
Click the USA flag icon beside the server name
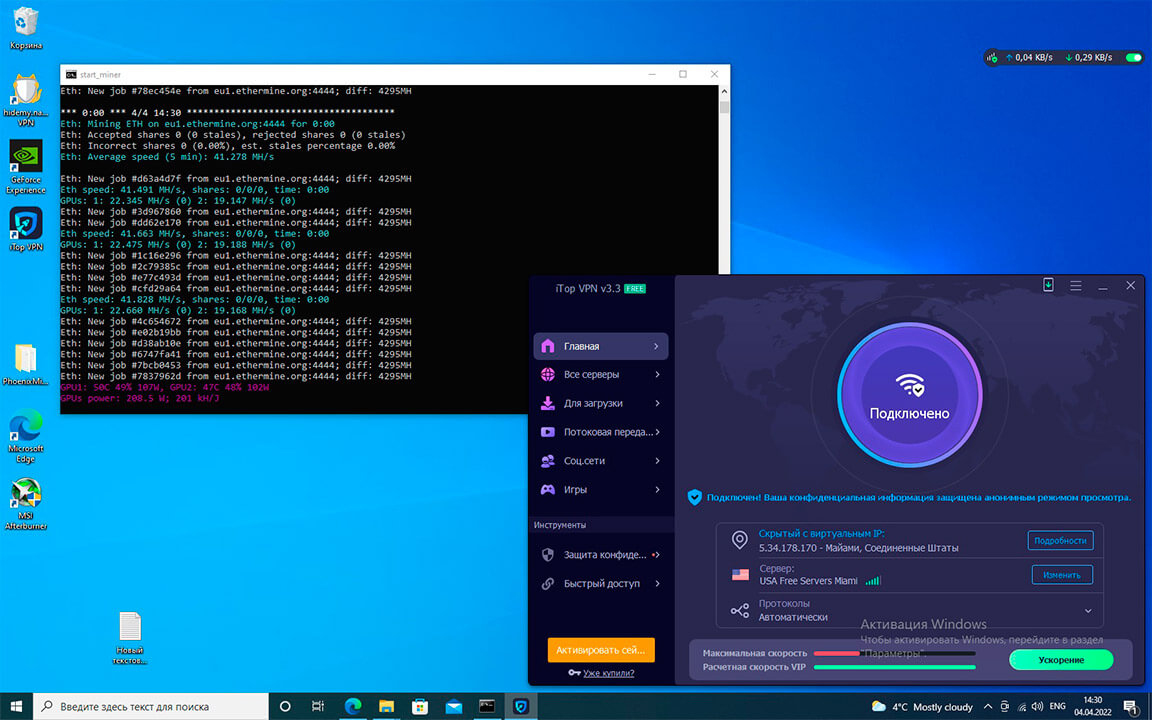pos(740,575)
